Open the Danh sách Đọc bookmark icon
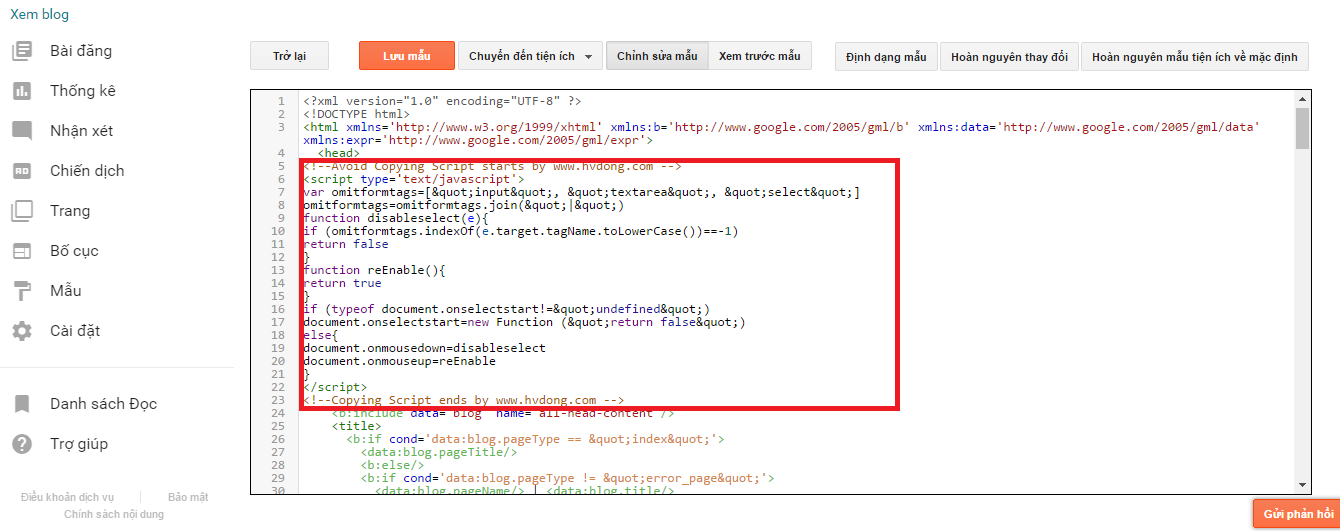Image resolution: width=1340 pixels, height=531 pixels. point(21,404)
